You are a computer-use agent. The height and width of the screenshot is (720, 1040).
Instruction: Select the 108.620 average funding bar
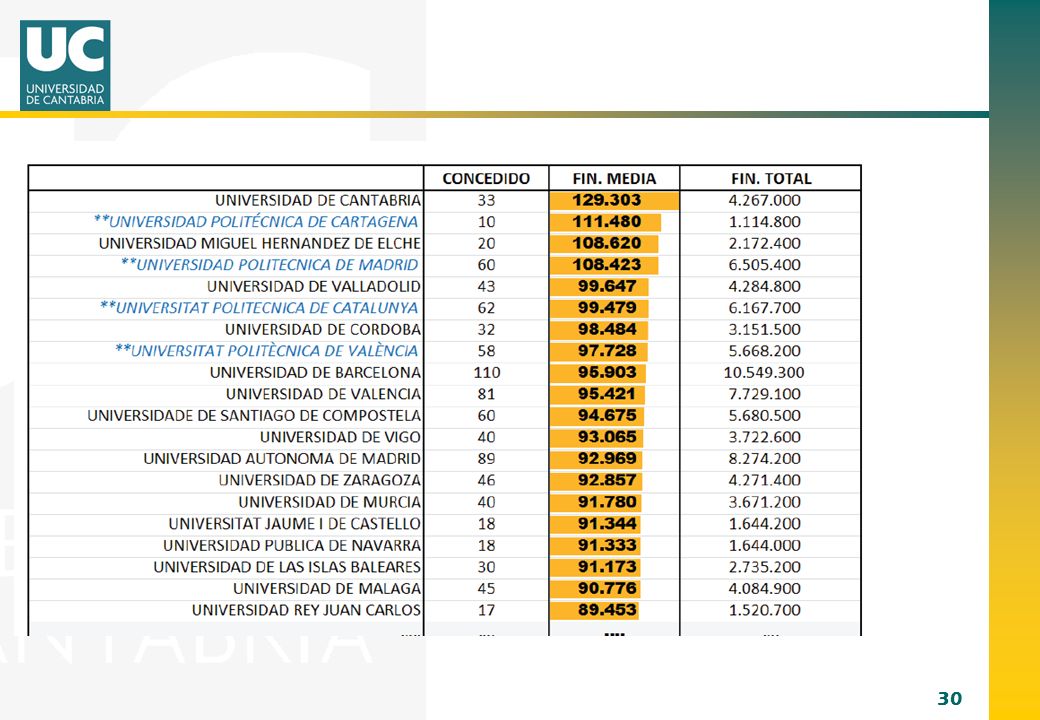coord(604,243)
